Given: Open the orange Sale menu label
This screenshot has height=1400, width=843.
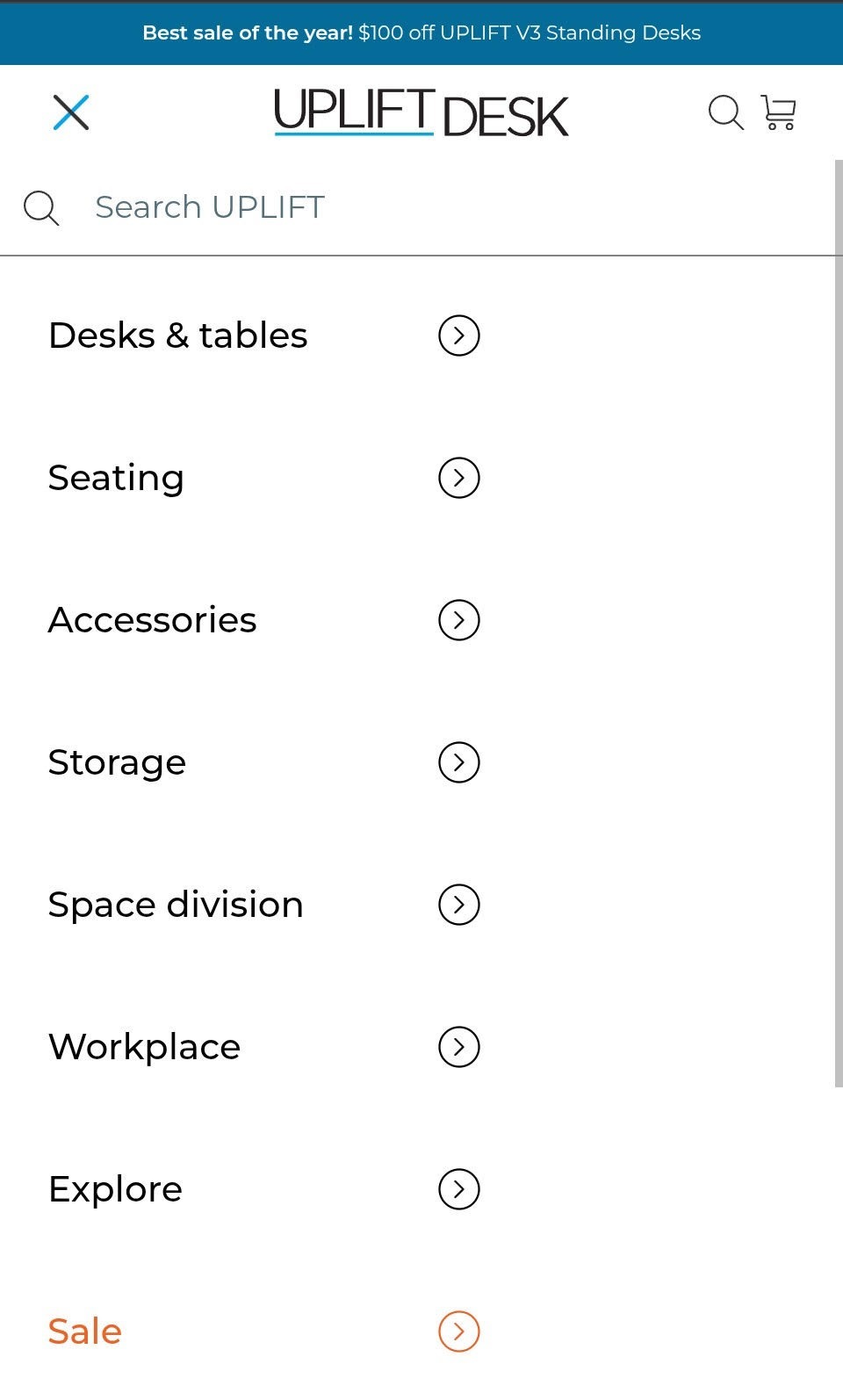Looking at the screenshot, I should point(85,1331).
